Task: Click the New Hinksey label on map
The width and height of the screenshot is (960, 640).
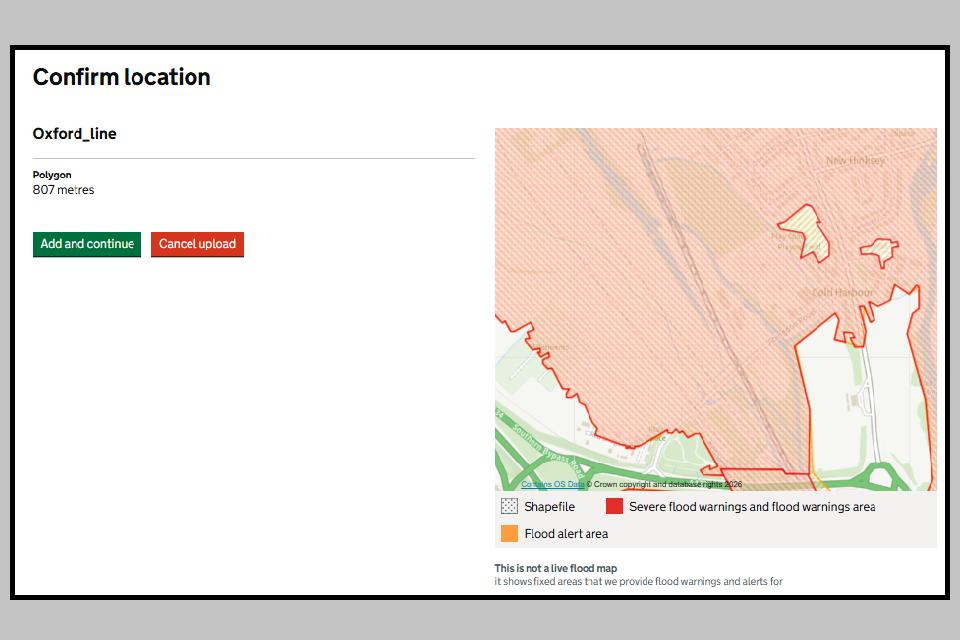Action: [855, 160]
